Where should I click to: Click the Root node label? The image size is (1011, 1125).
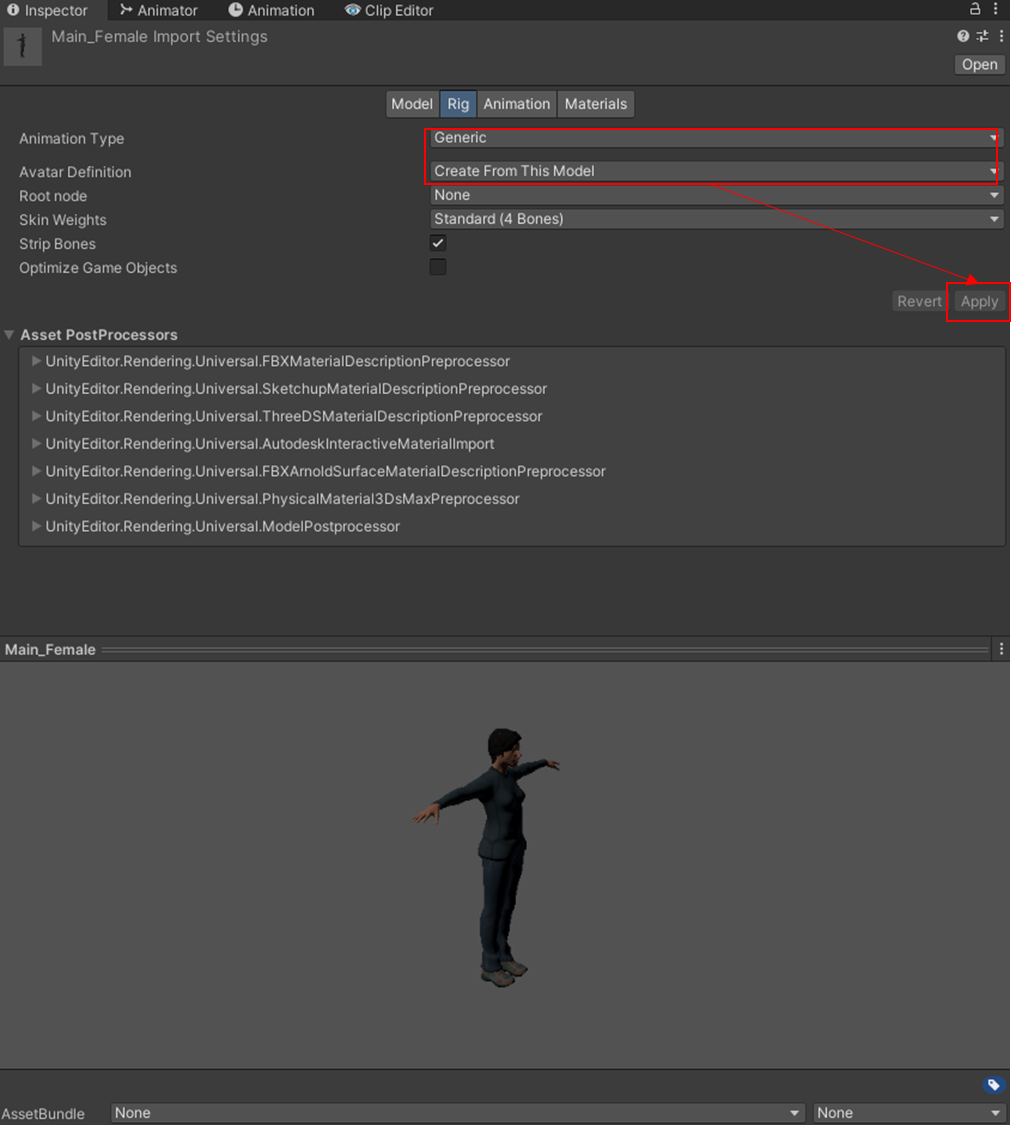pyautogui.click(x=53, y=196)
